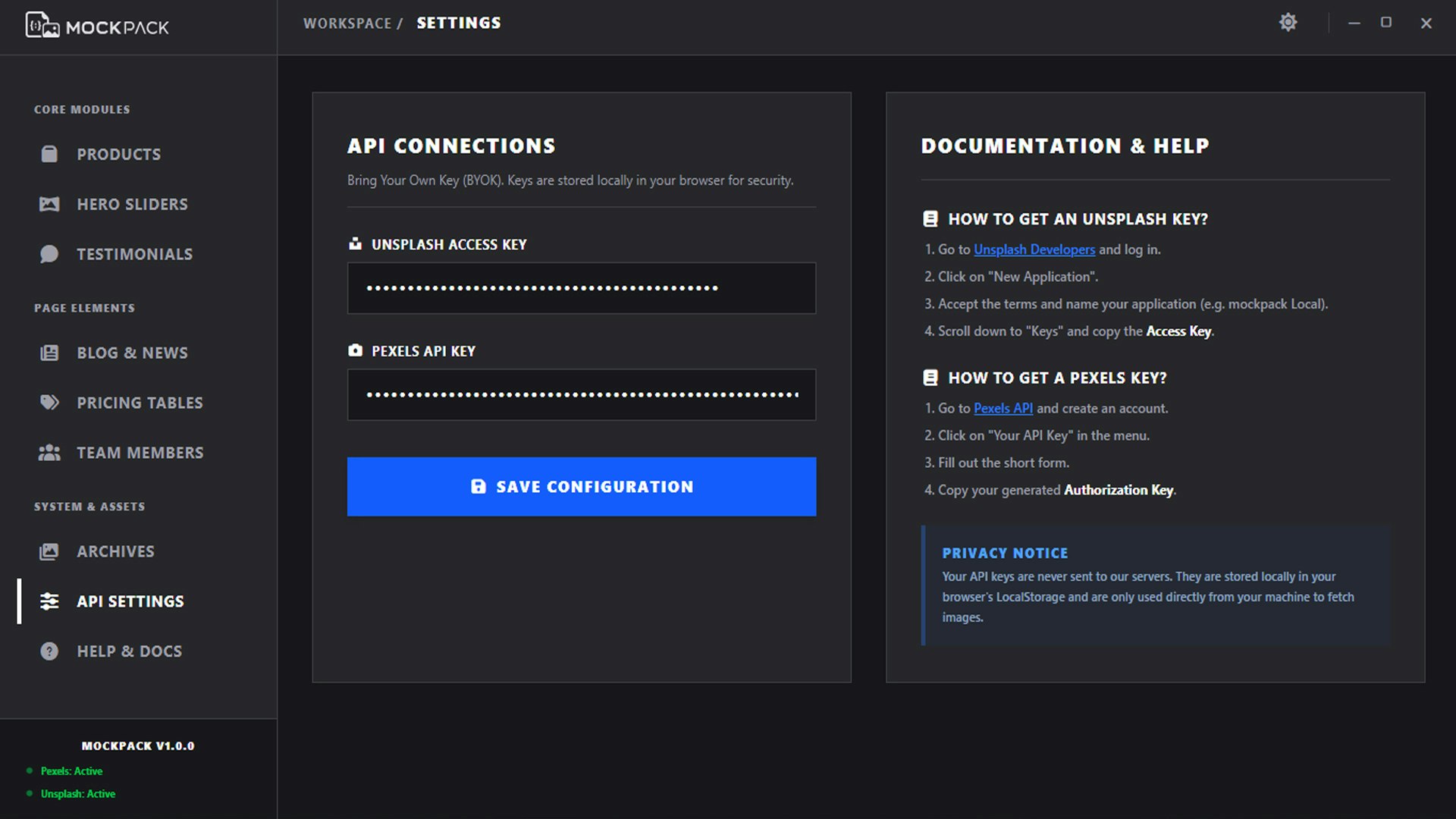Click book icon beside Unsplash key heading
The image size is (1456, 819).
click(930, 219)
